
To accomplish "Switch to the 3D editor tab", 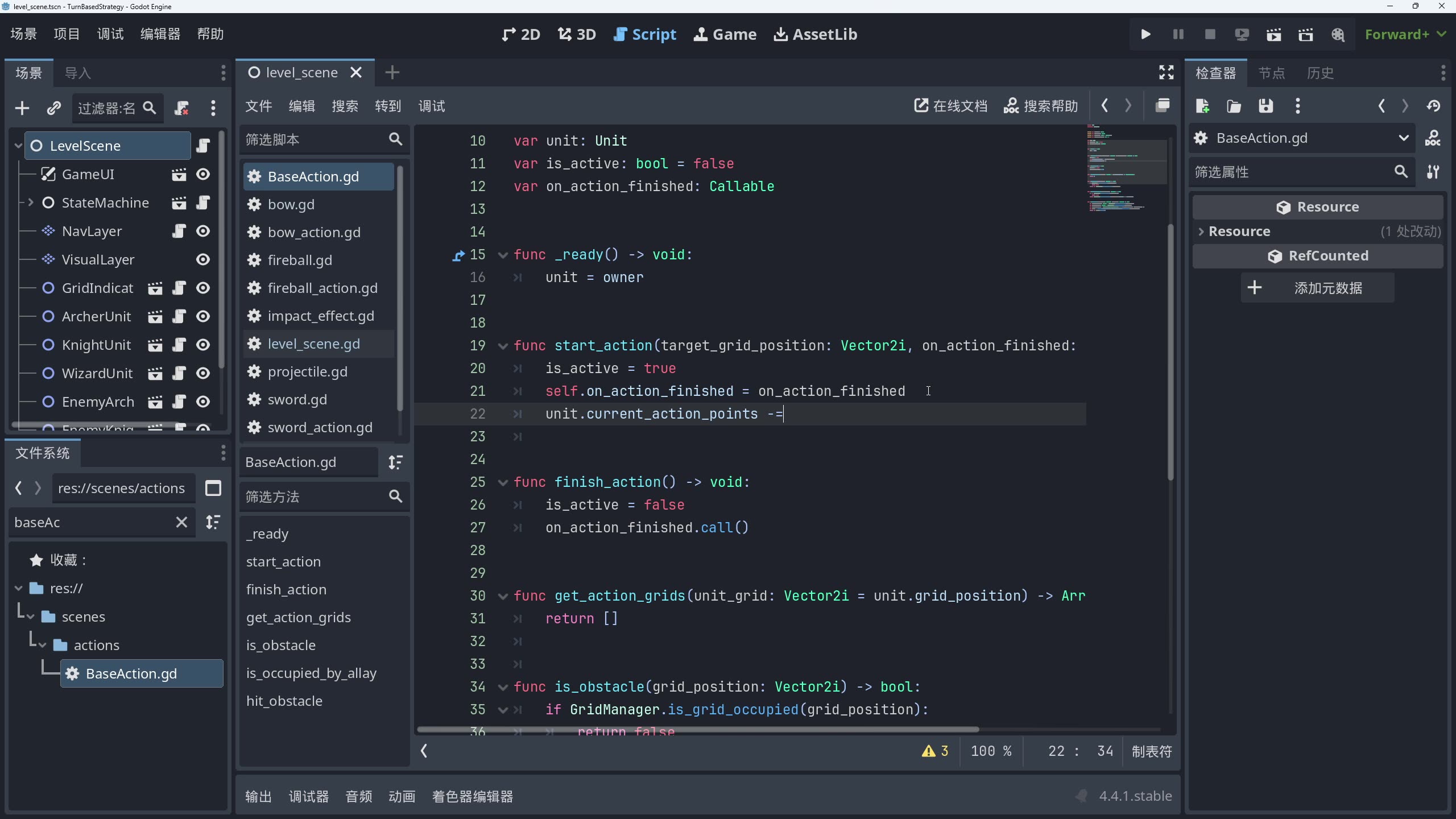I will [x=576, y=34].
